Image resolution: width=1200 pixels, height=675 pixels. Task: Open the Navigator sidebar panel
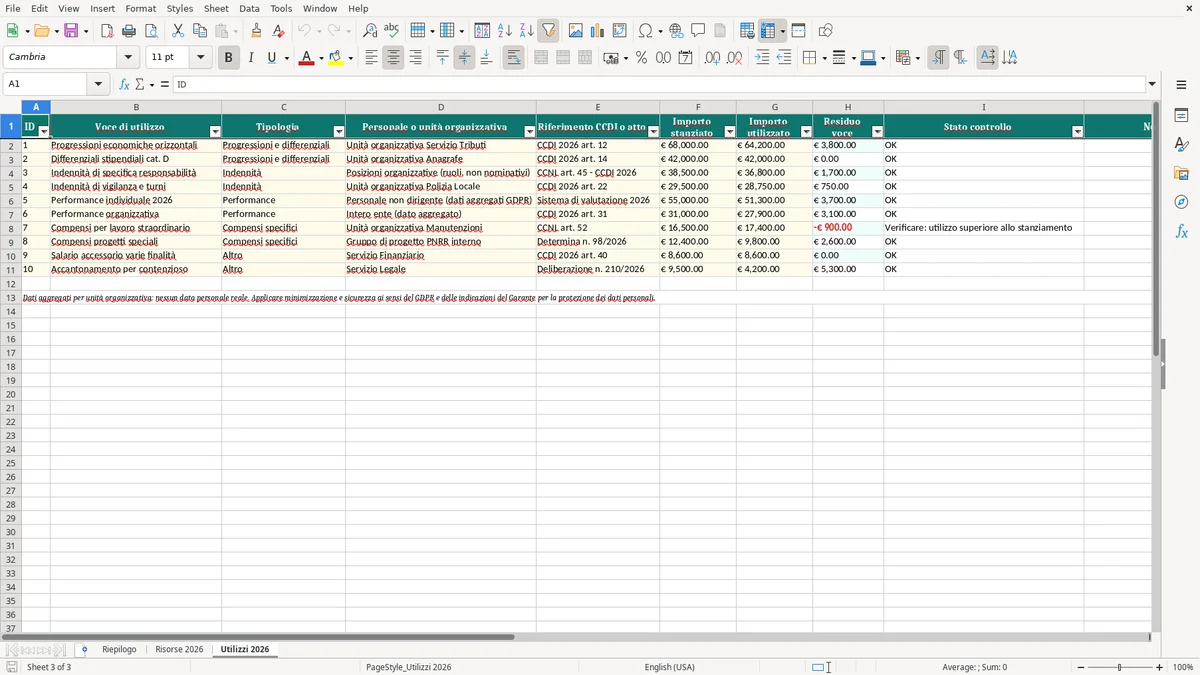click(1181, 202)
